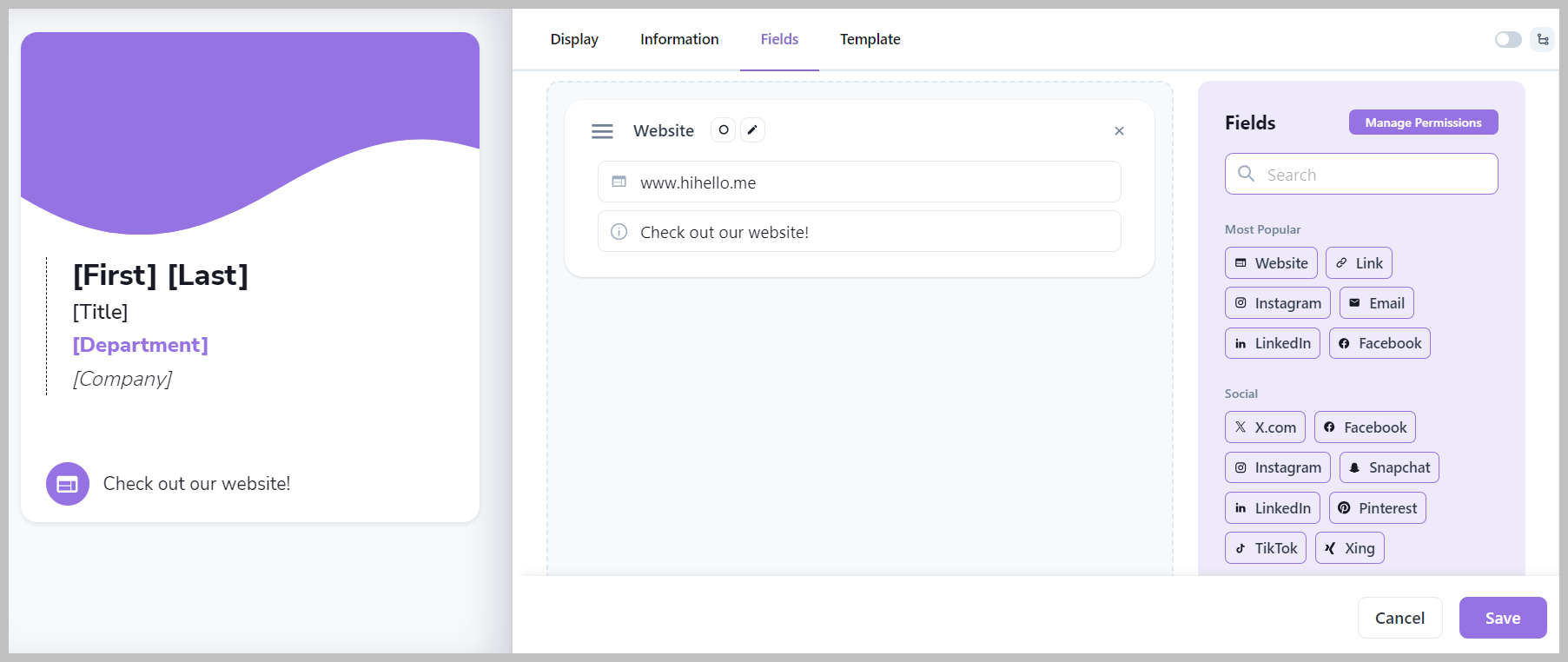Image resolution: width=1568 pixels, height=662 pixels.
Task: Focus the Fields search box
Action: click(1361, 174)
